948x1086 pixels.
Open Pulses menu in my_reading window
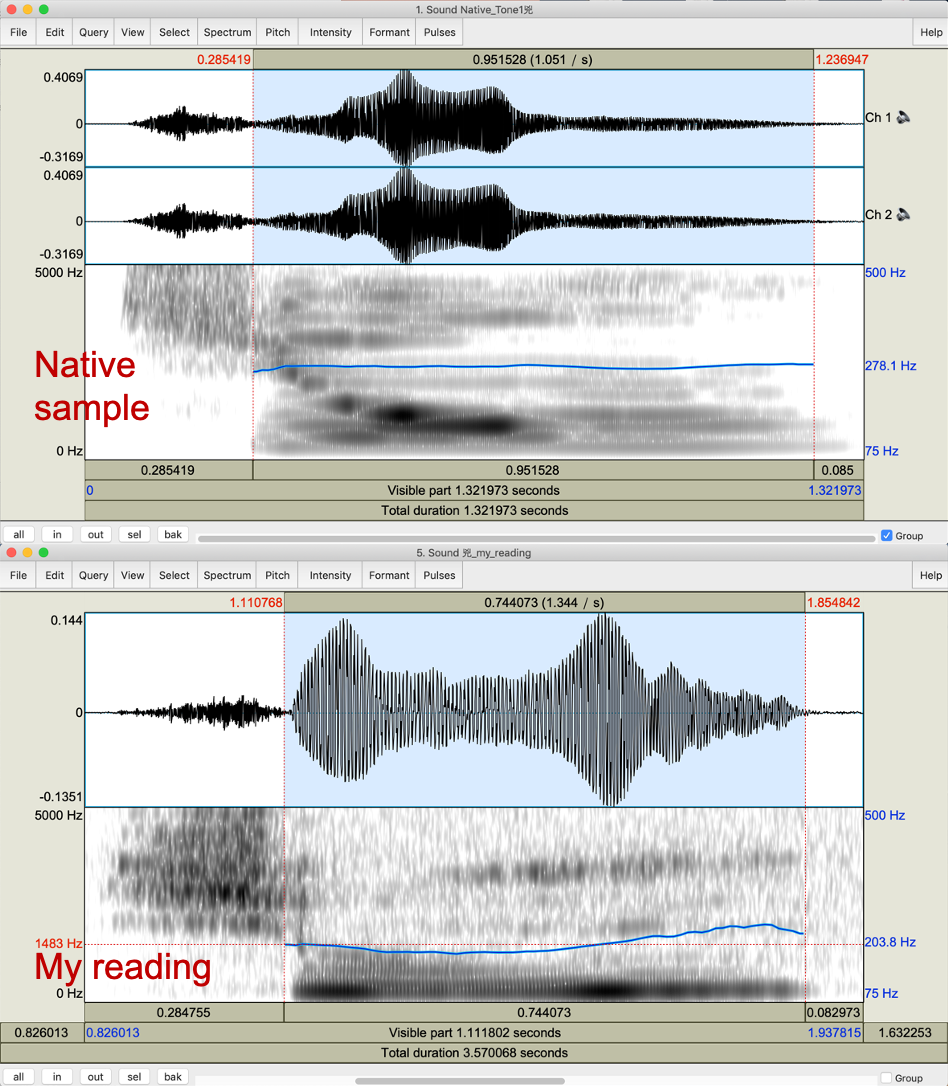coord(440,576)
